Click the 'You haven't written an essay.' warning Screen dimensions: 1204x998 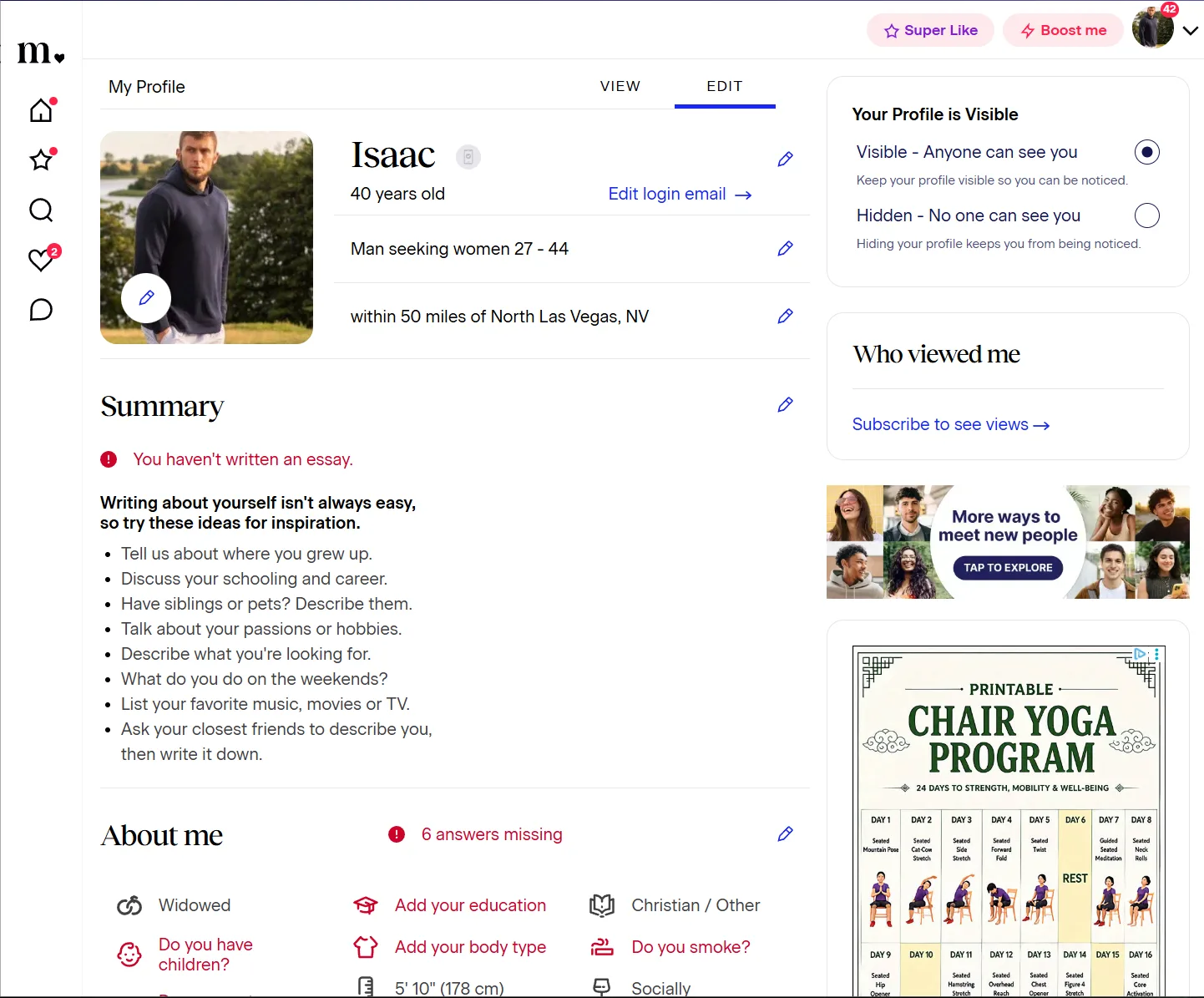tap(243, 459)
